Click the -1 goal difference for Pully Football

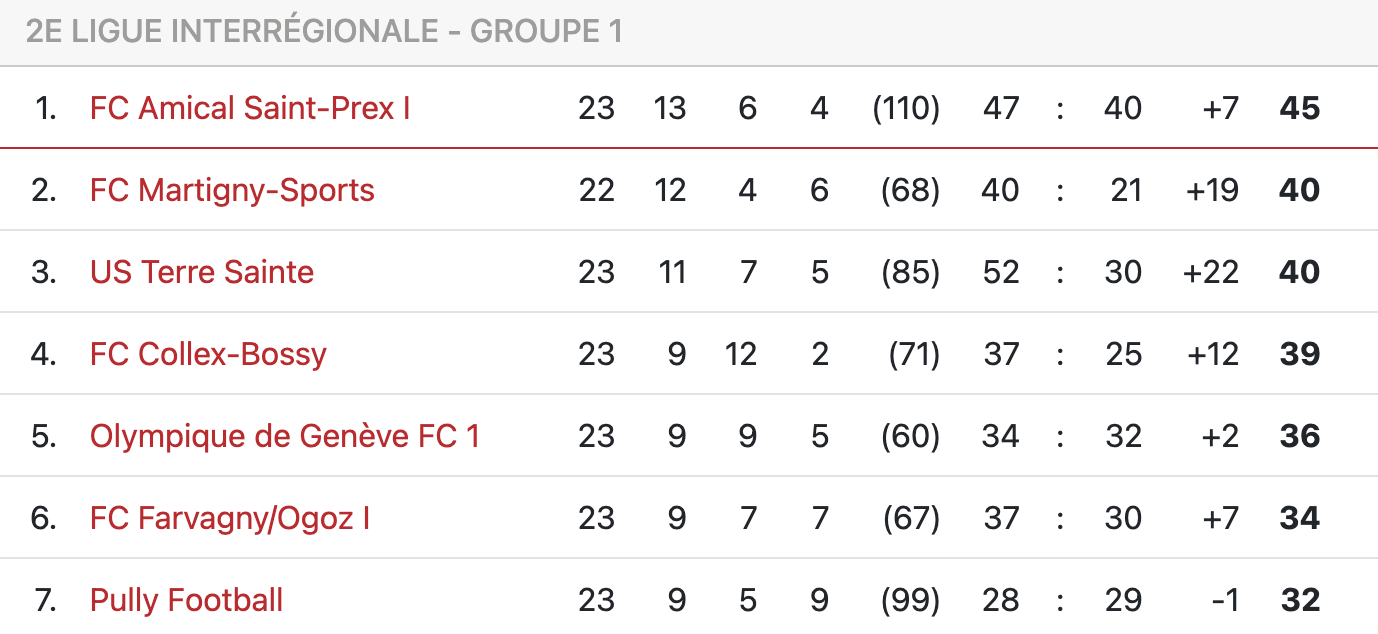[1225, 600]
